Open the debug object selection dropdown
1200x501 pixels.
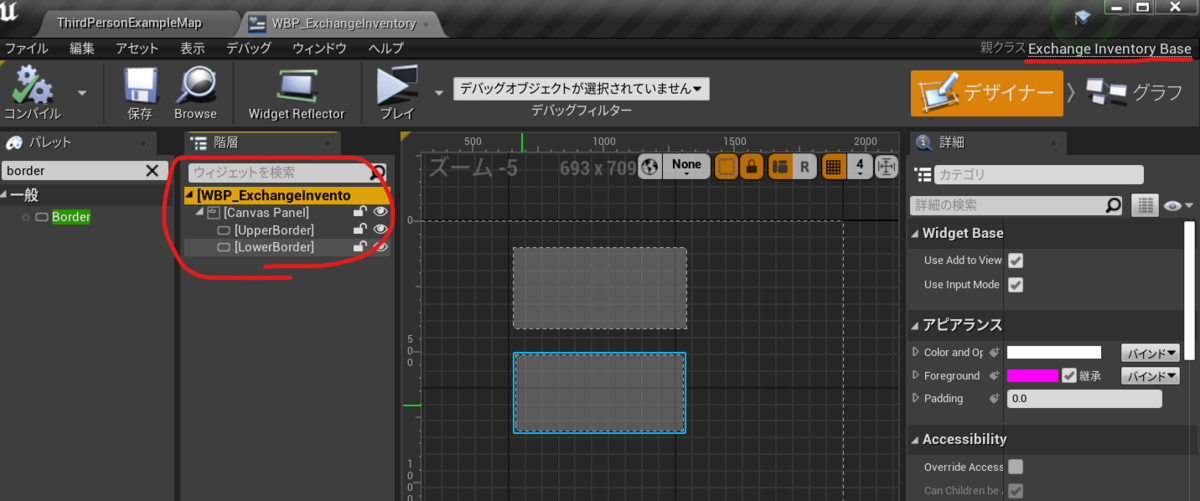coord(581,88)
